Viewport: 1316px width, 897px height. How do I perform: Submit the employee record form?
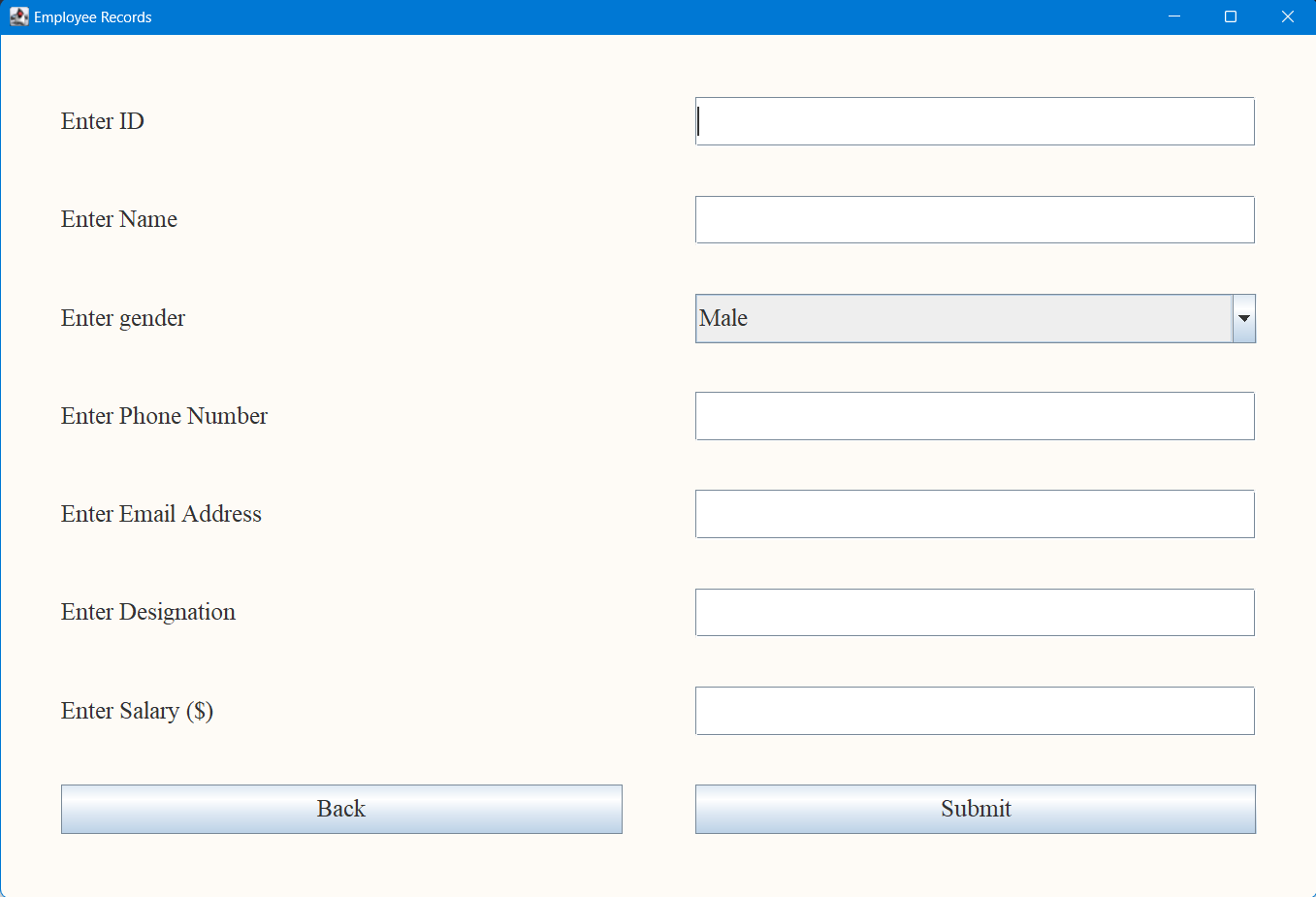976,809
